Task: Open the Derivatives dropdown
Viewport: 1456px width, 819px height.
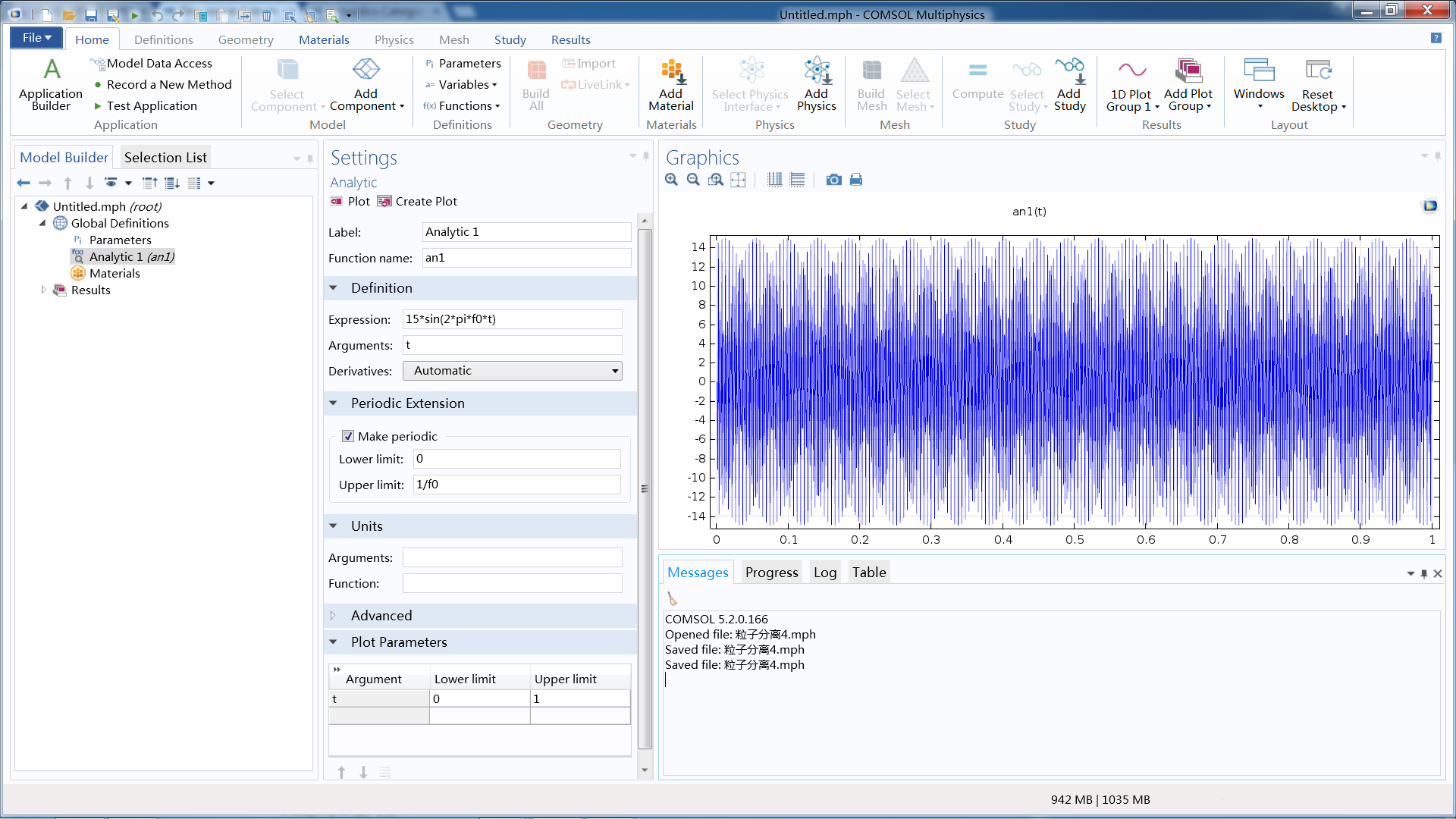Action: (513, 371)
